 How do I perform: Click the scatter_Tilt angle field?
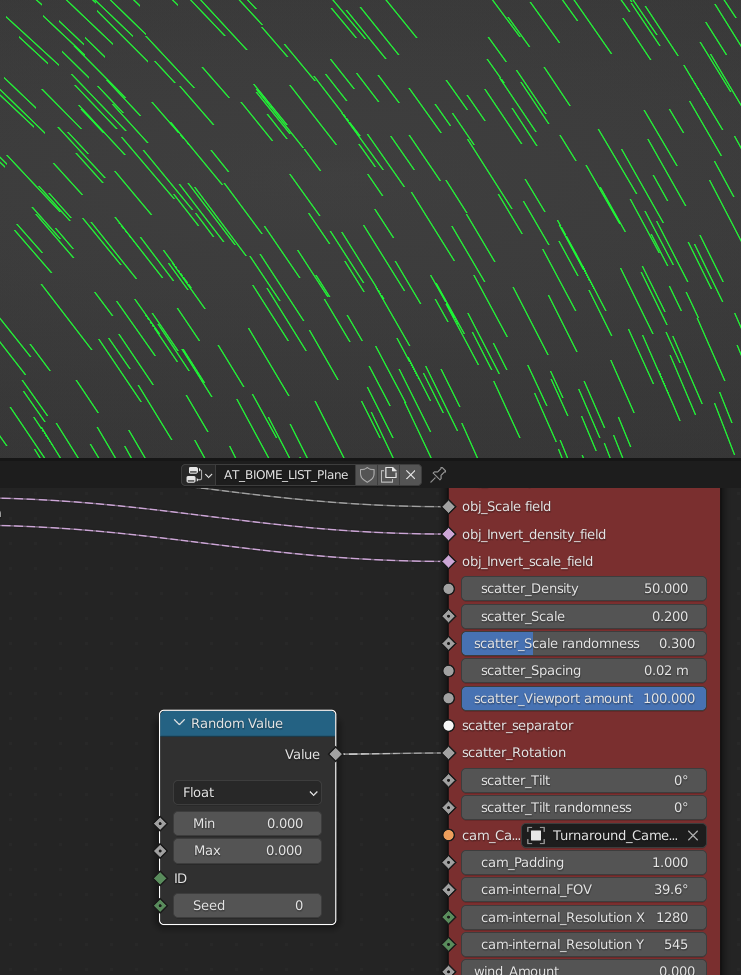coord(584,780)
